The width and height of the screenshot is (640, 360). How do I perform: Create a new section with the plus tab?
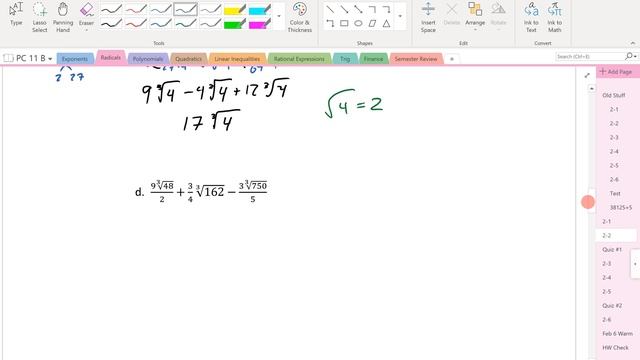pos(452,59)
